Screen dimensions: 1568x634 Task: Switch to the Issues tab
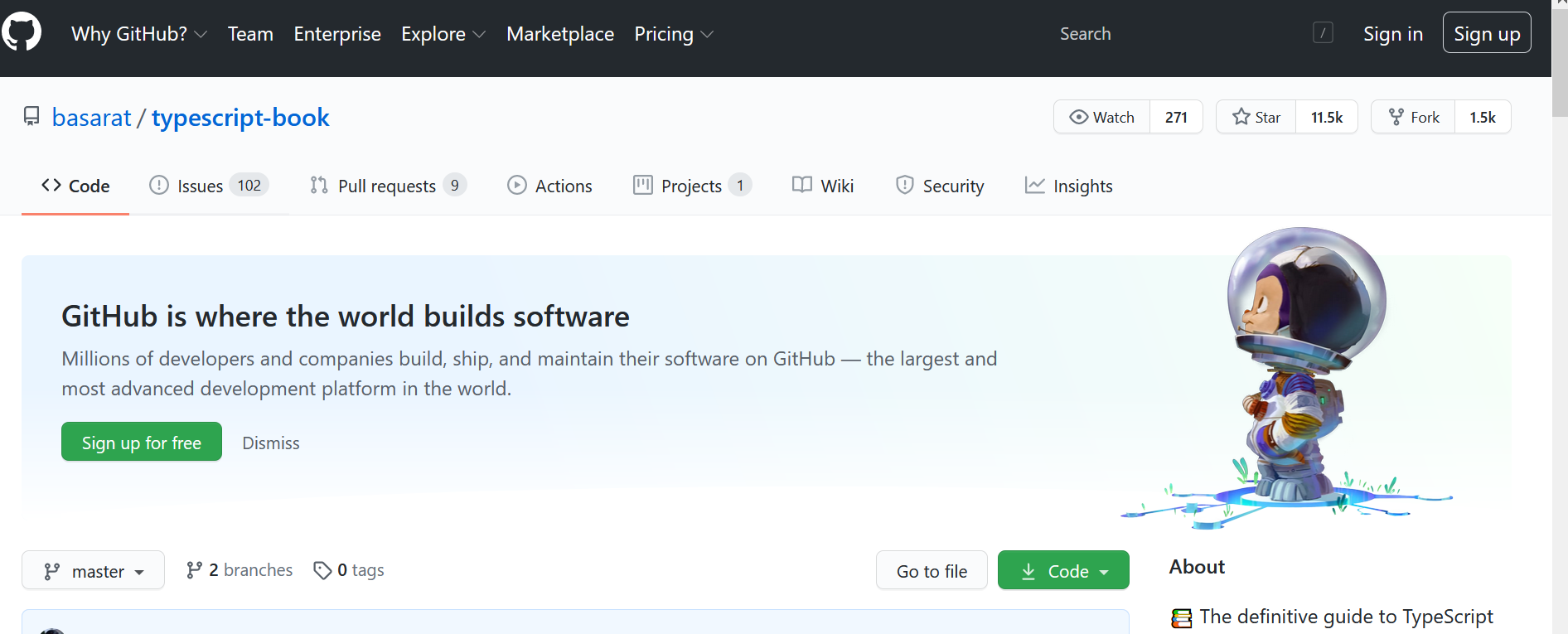[200, 186]
